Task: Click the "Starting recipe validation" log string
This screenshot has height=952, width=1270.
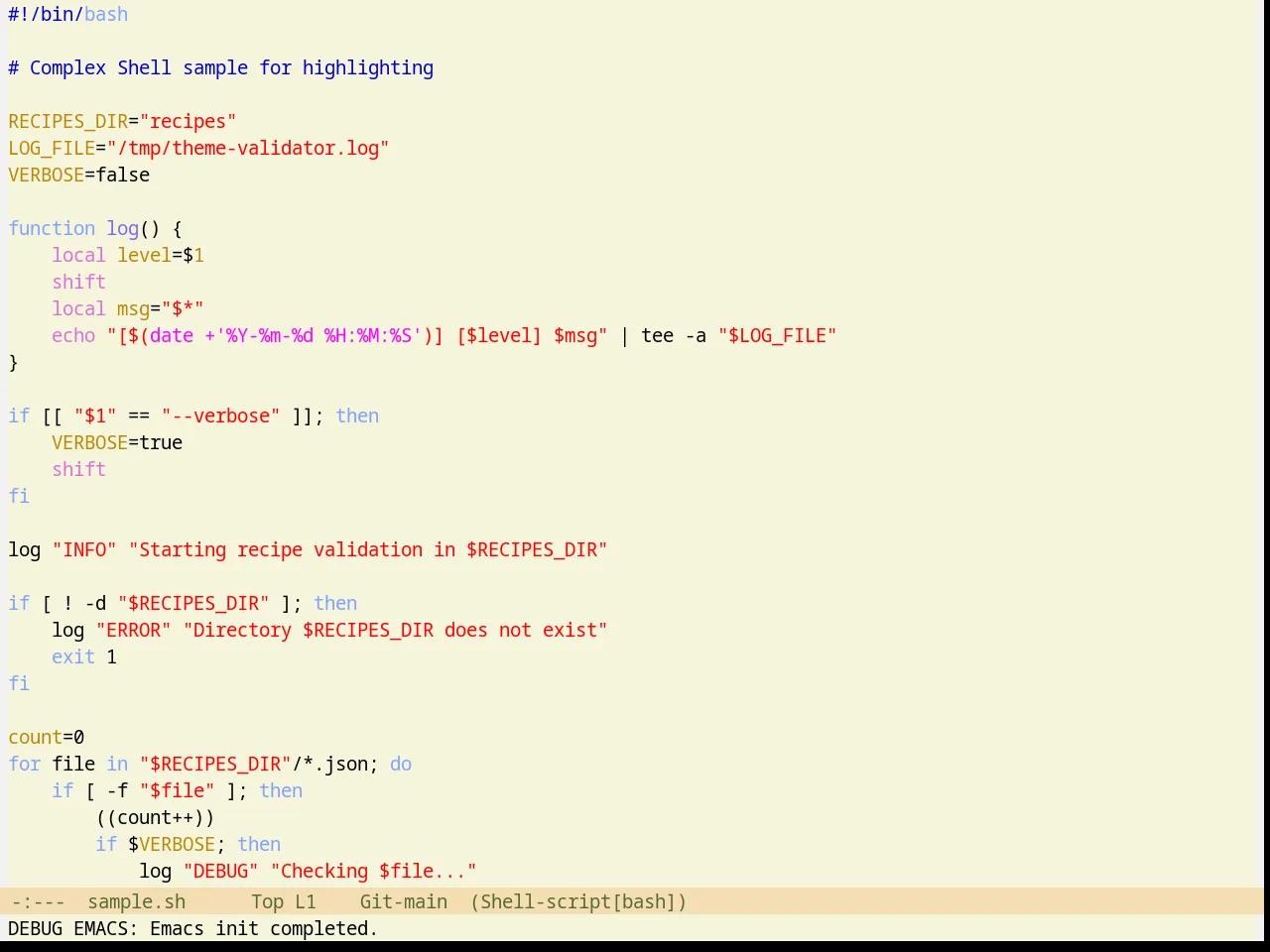Action: pos(367,549)
